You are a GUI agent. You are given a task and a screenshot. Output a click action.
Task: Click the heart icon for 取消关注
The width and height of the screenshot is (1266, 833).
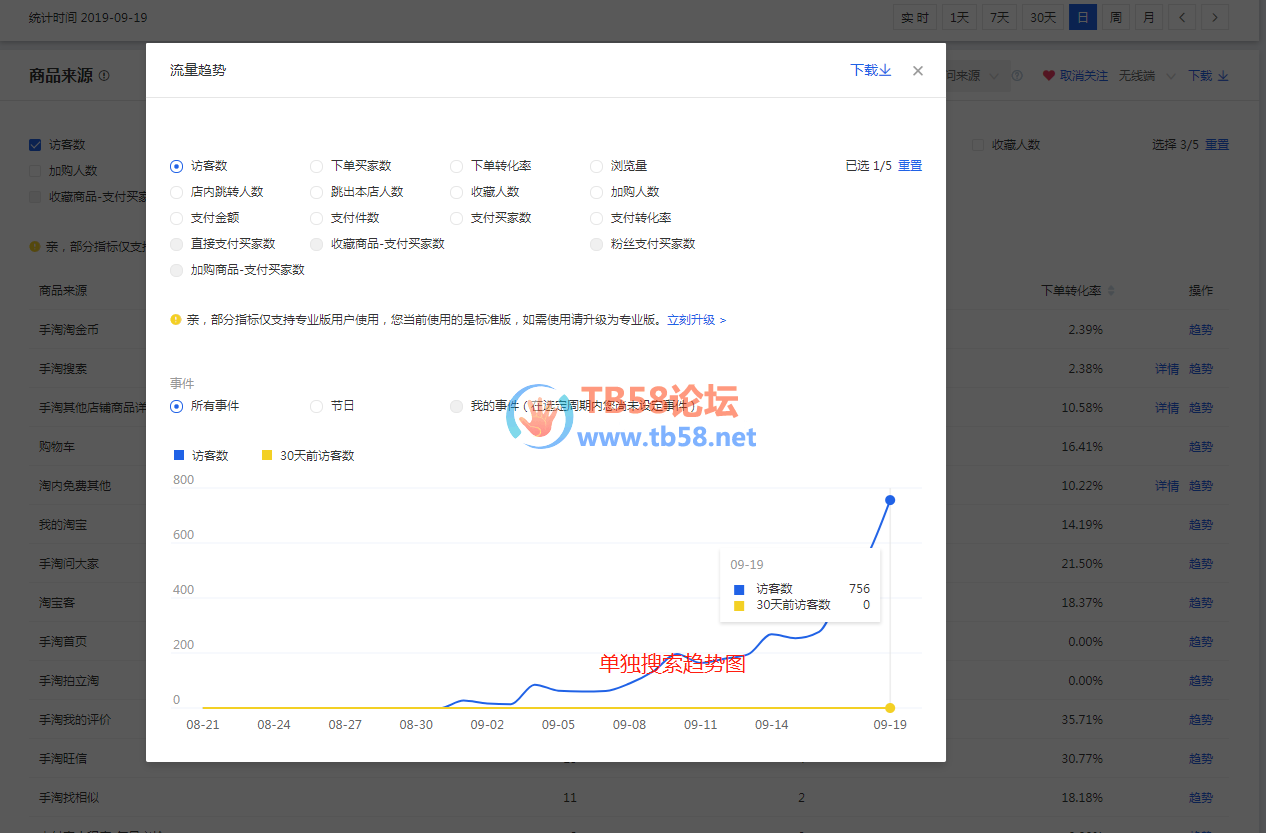click(1048, 76)
